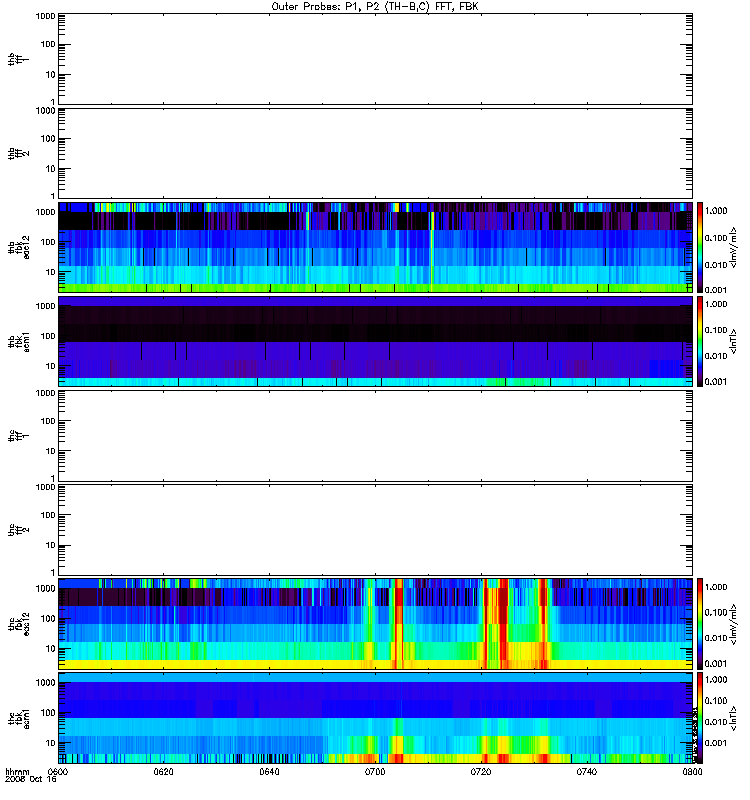The image size is (750, 800).
Task: Click the thb fbk edc12 spectrogram panel
Action: click(375, 247)
